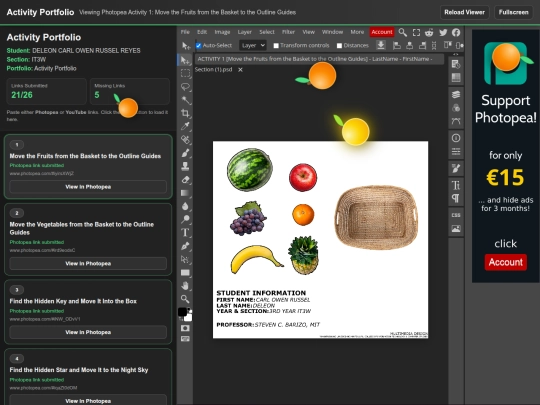The image size is (540, 405).
Task: Open the File menu
Action: click(185, 32)
